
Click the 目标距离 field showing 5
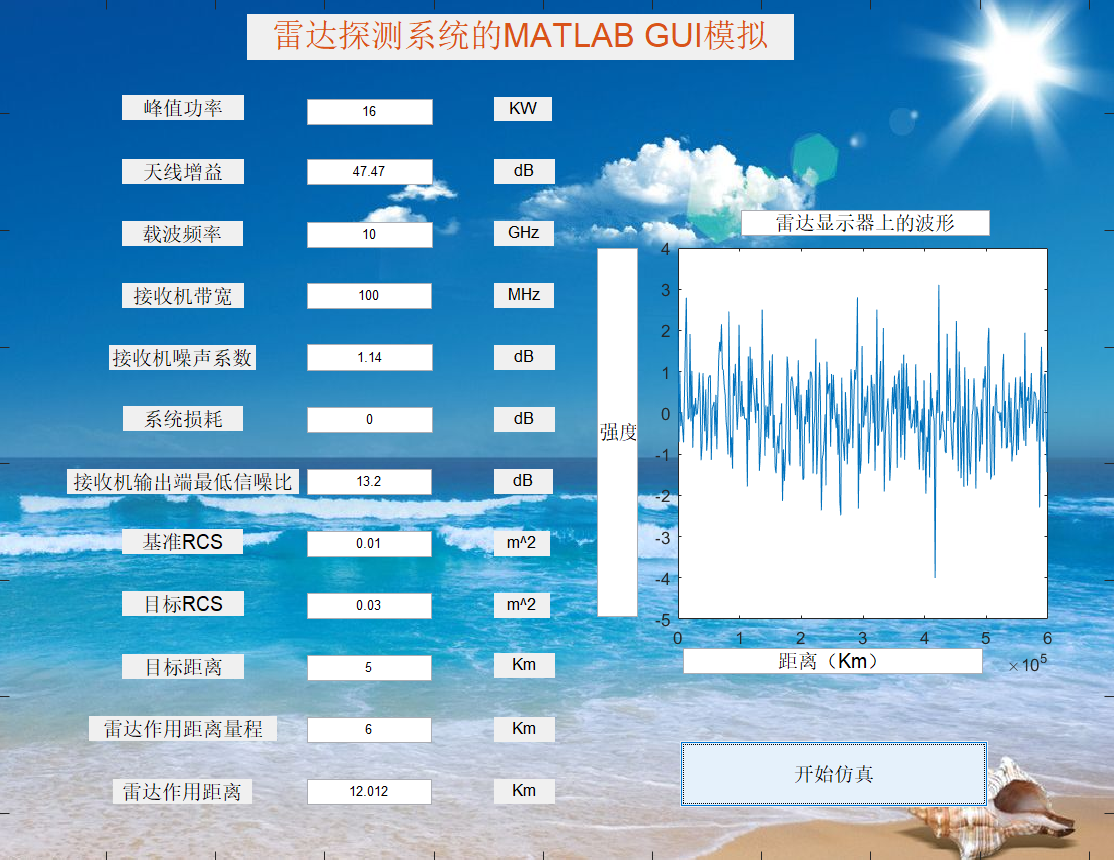tap(369, 667)
